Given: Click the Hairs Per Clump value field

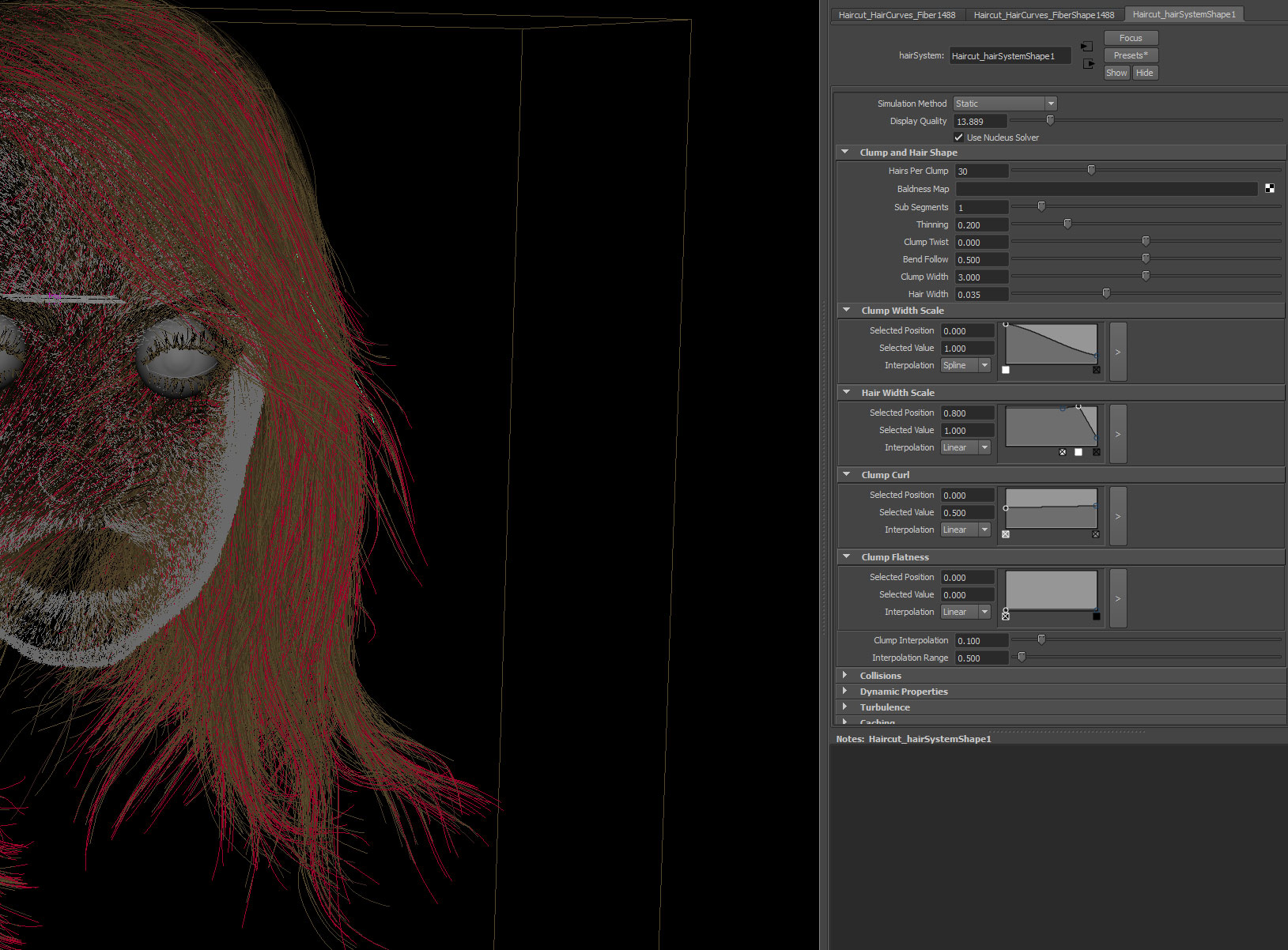Looking at the screenshot, I should (x=981, y=171).
